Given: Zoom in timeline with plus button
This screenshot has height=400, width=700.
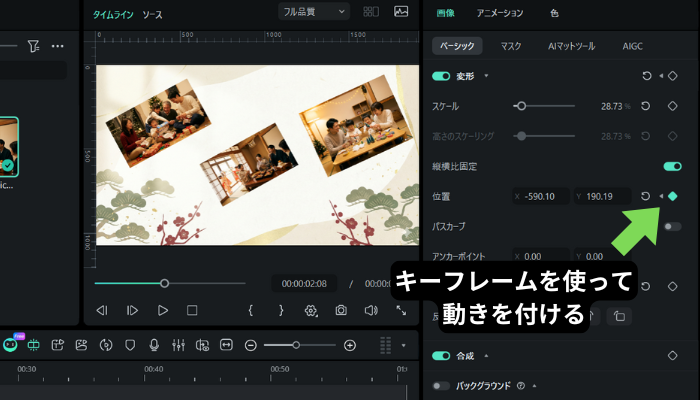Looking at the screenshot, I should tap(350, 345).
